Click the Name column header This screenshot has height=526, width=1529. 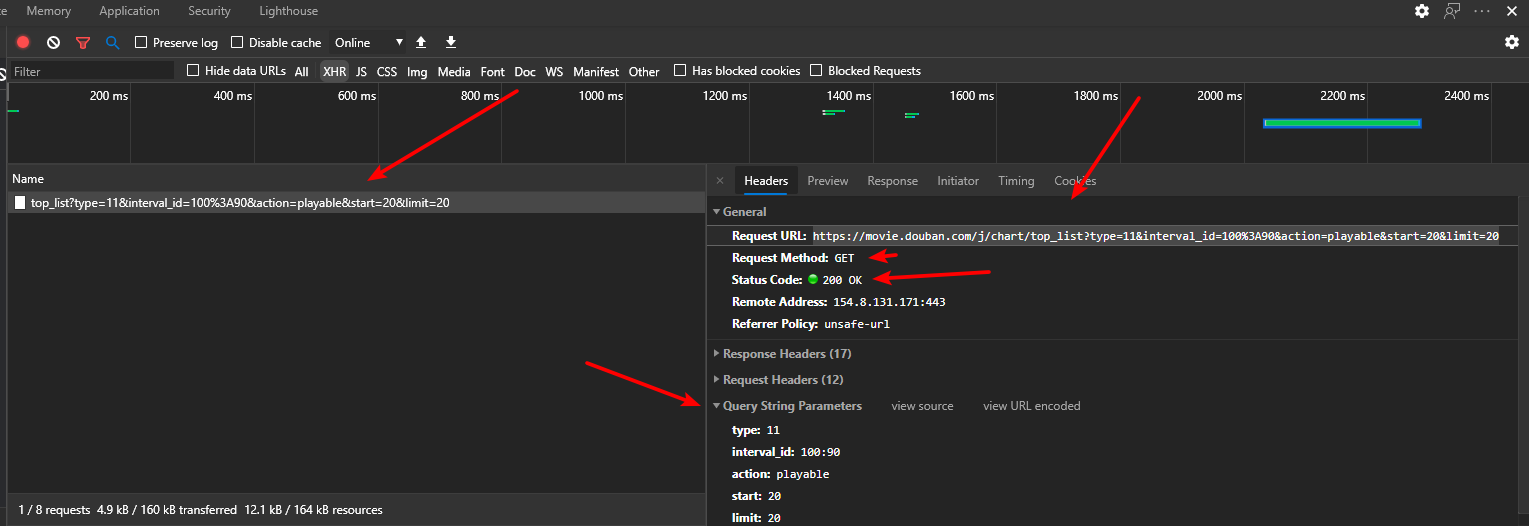(355, 179)
